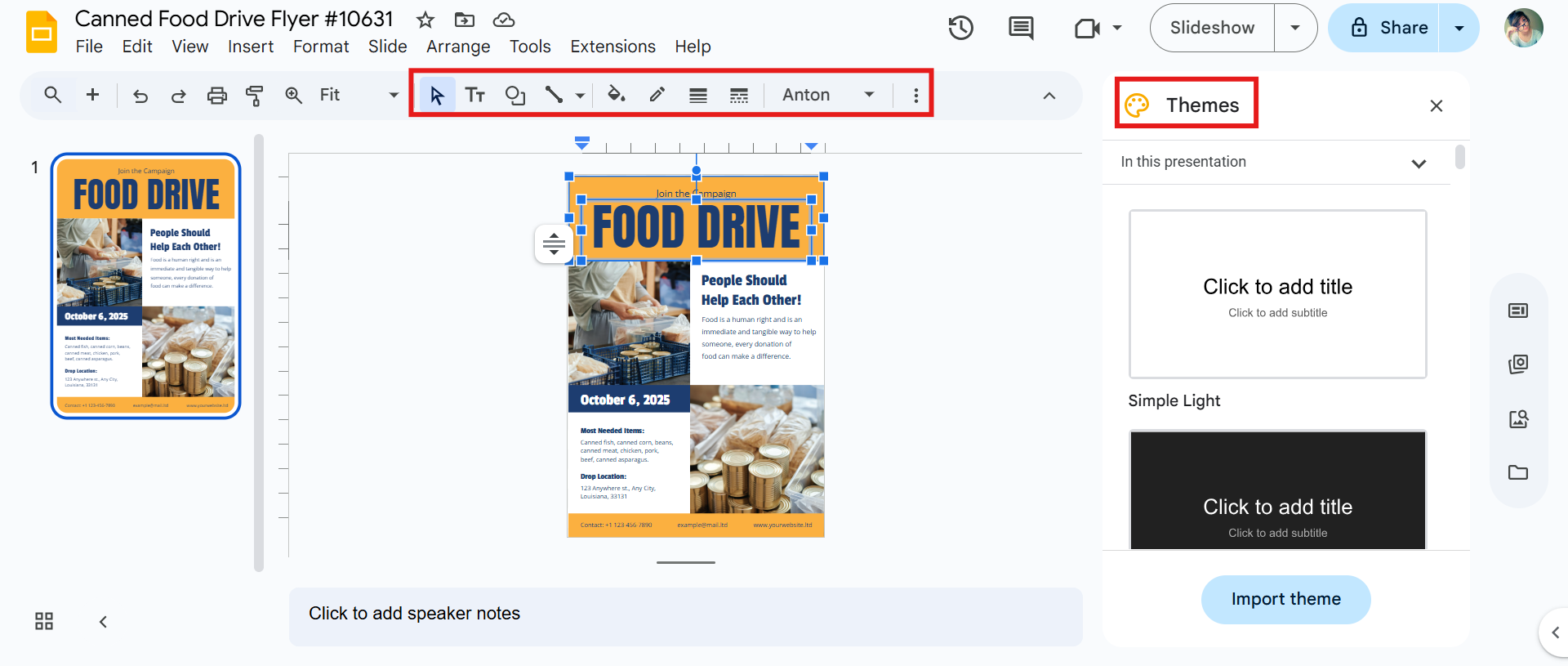Open the Share options dropdown arrow
The image size is (1568, 666).
click(x=1459, y=28)
